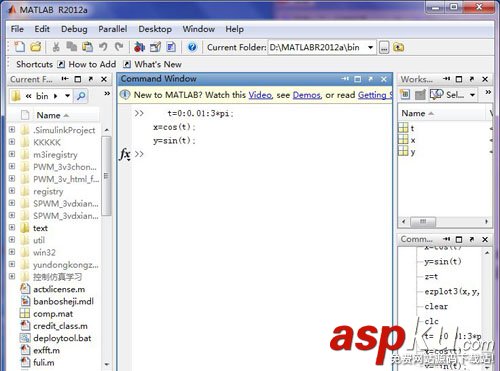The height and width of the screenshot is (371, 500).
Task: Click the Cut scissors icon
Action: click(x=56, y=47)
